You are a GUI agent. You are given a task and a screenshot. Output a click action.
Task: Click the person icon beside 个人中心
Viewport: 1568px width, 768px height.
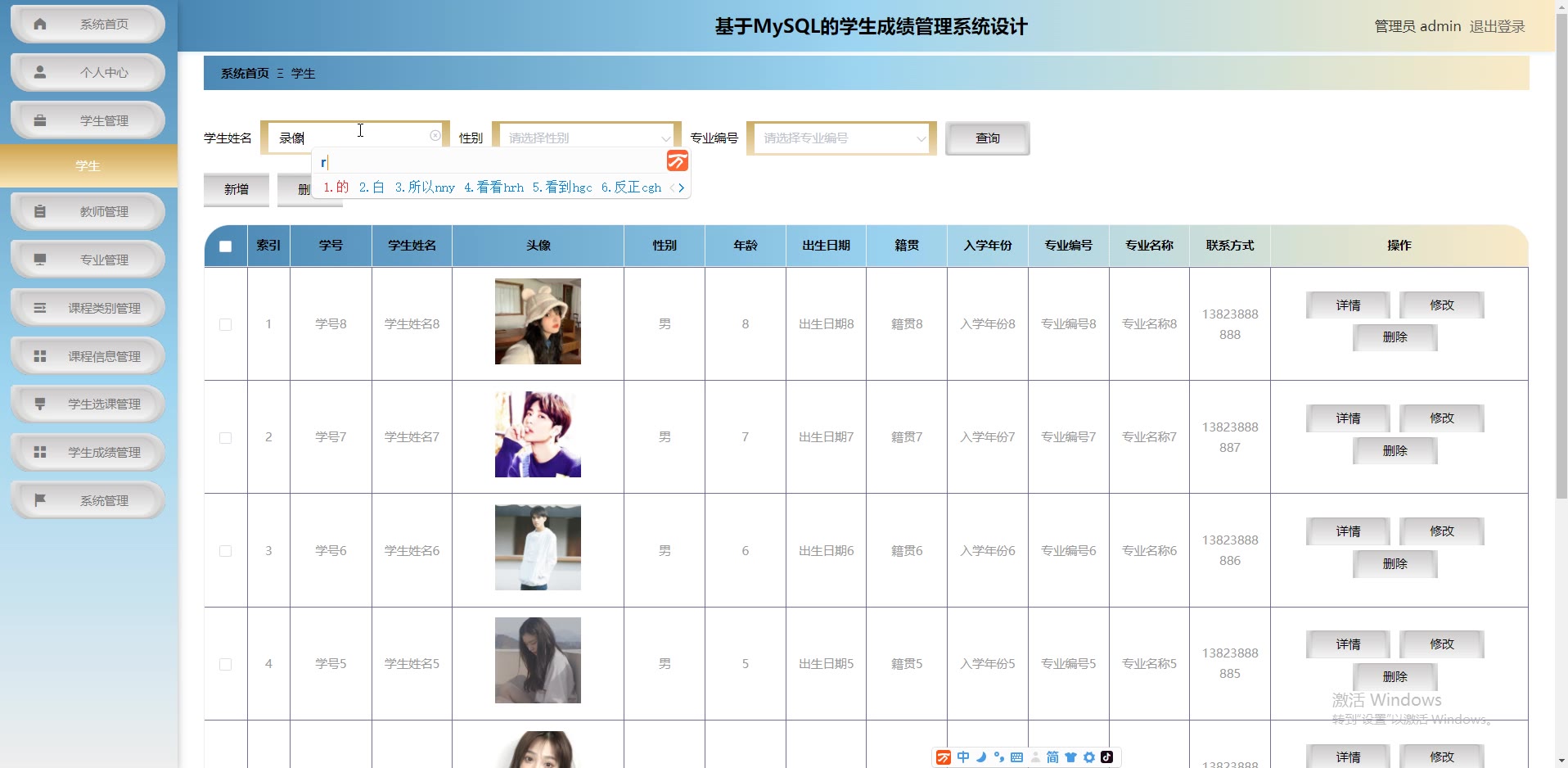(39, 72)
